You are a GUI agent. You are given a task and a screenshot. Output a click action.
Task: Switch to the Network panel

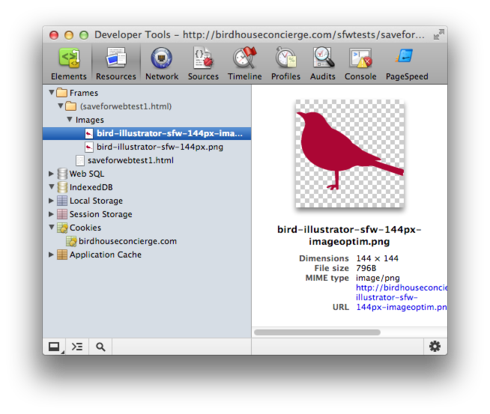point(162,64)
